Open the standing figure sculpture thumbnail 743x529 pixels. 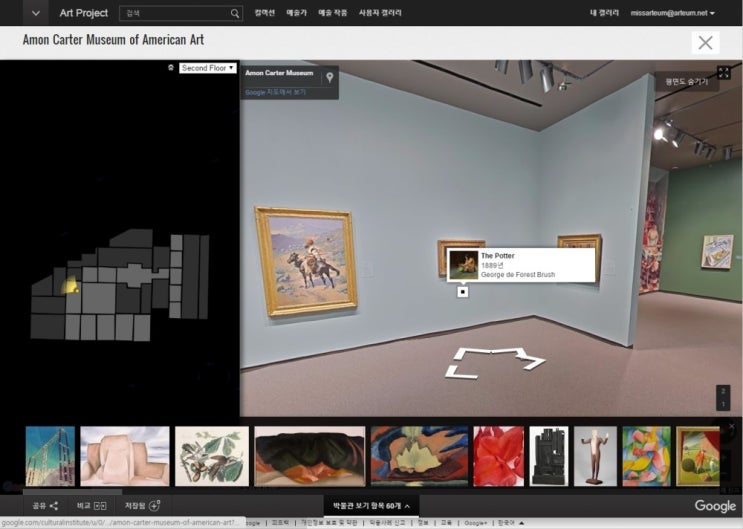pyautogui.click(x=595, y=456)
